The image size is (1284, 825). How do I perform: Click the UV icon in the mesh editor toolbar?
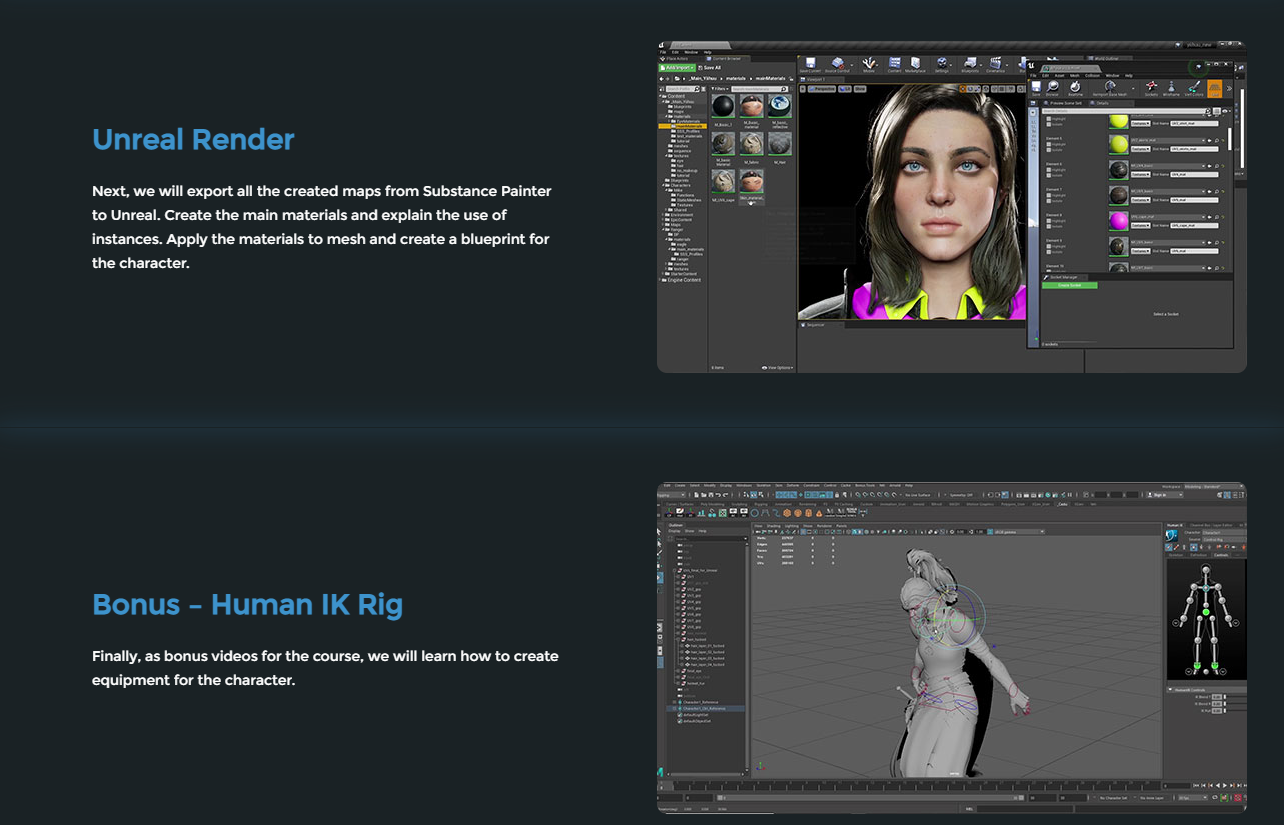click(1214, 88)
